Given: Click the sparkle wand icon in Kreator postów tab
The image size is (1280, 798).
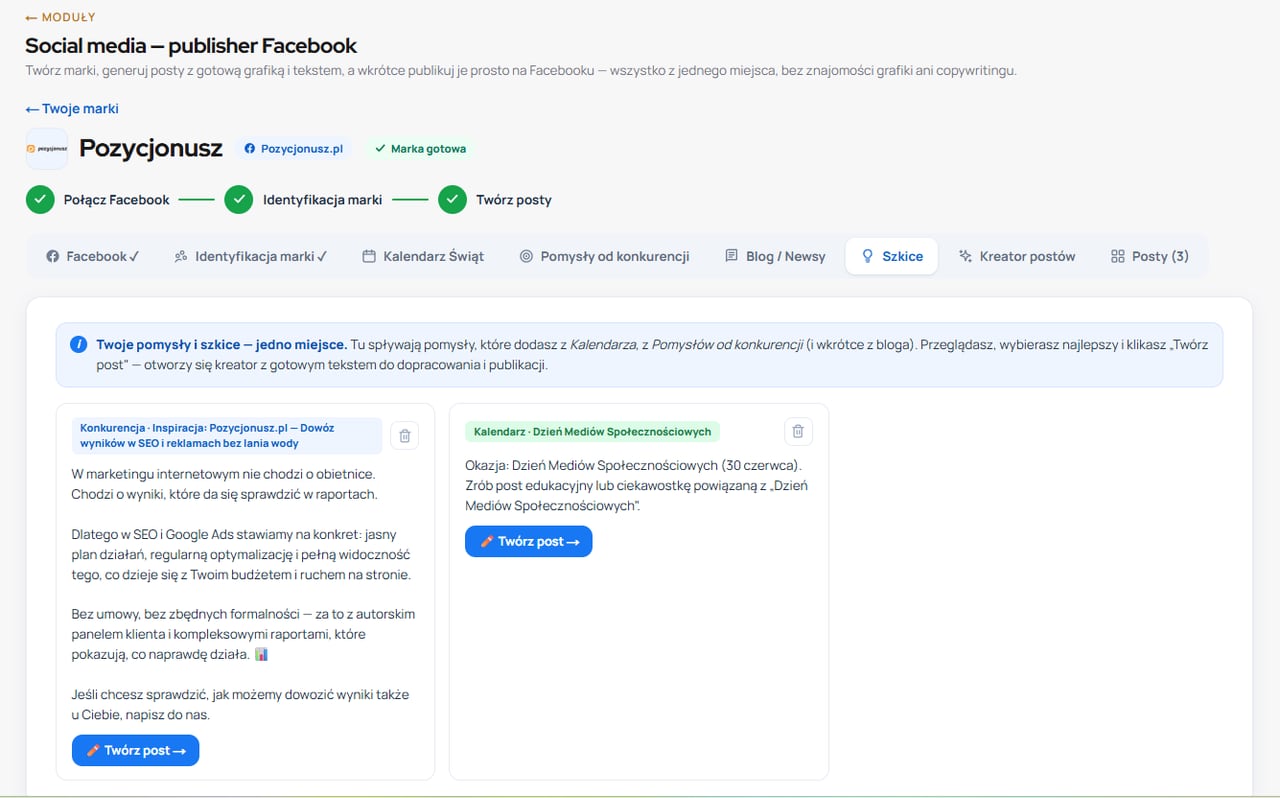Looking at the screenshot, I should point(965,256).
